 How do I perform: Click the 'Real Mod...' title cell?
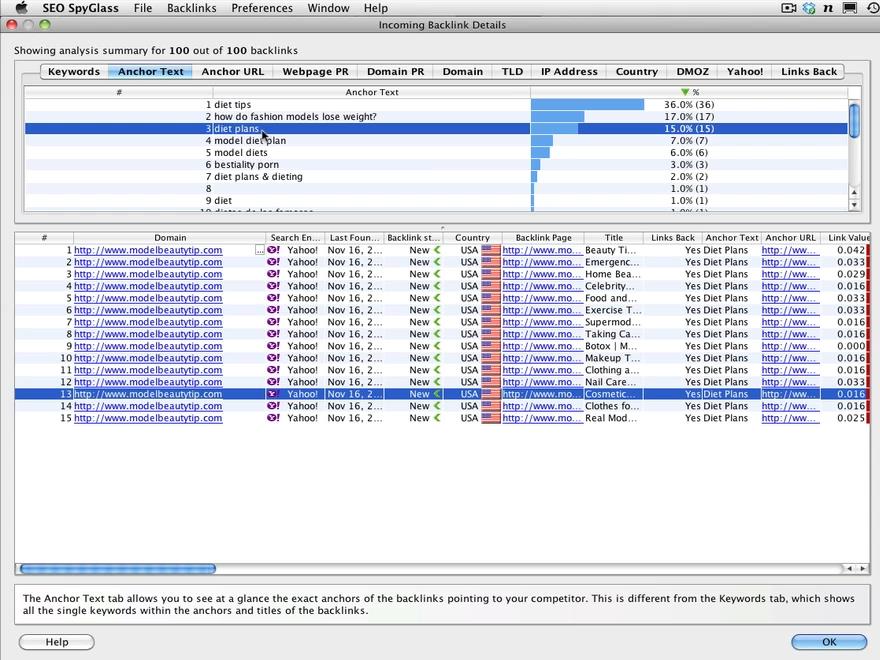coord(611,418)
